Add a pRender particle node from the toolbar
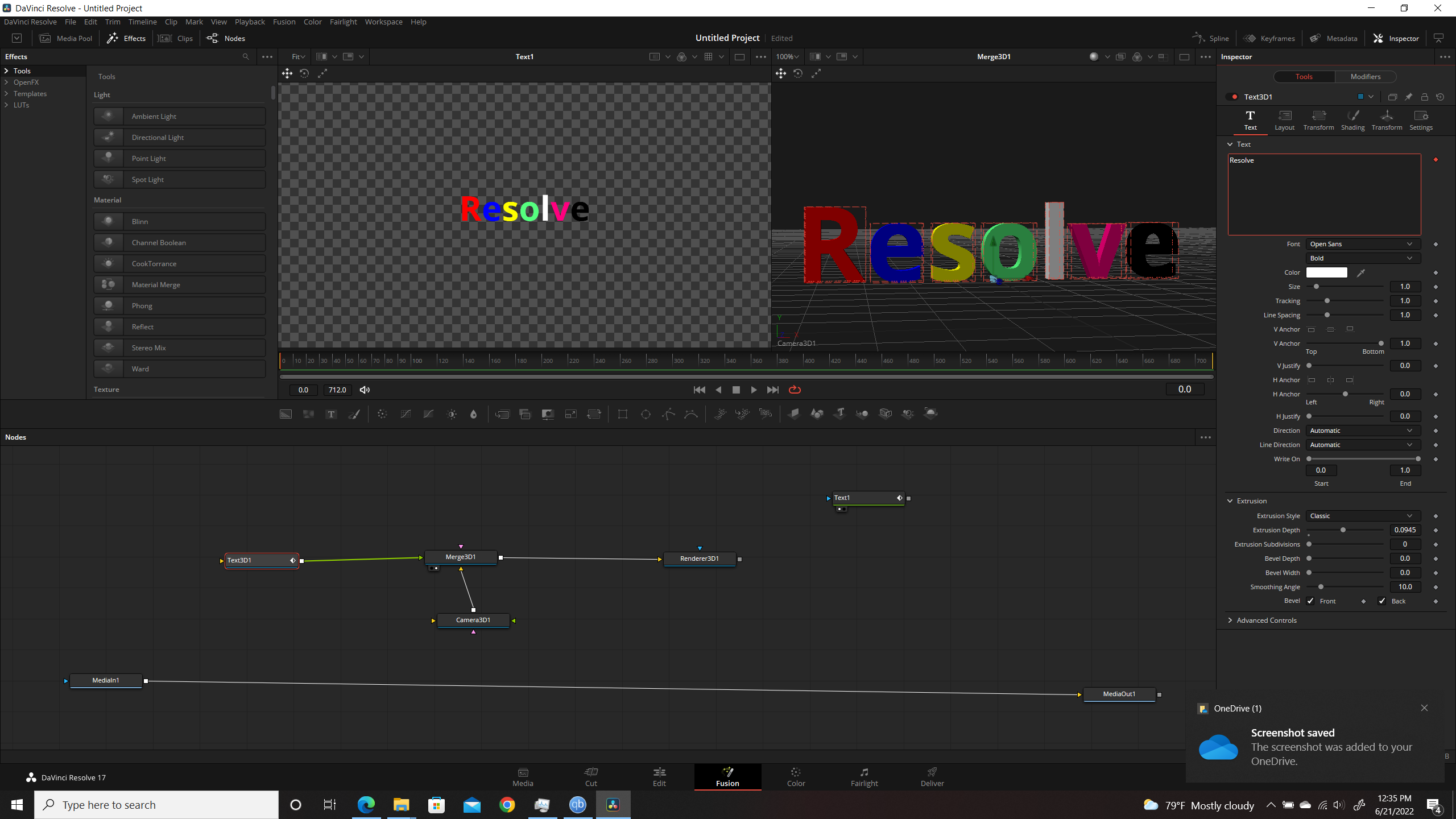1456x819 pixels. pos(766,414)
